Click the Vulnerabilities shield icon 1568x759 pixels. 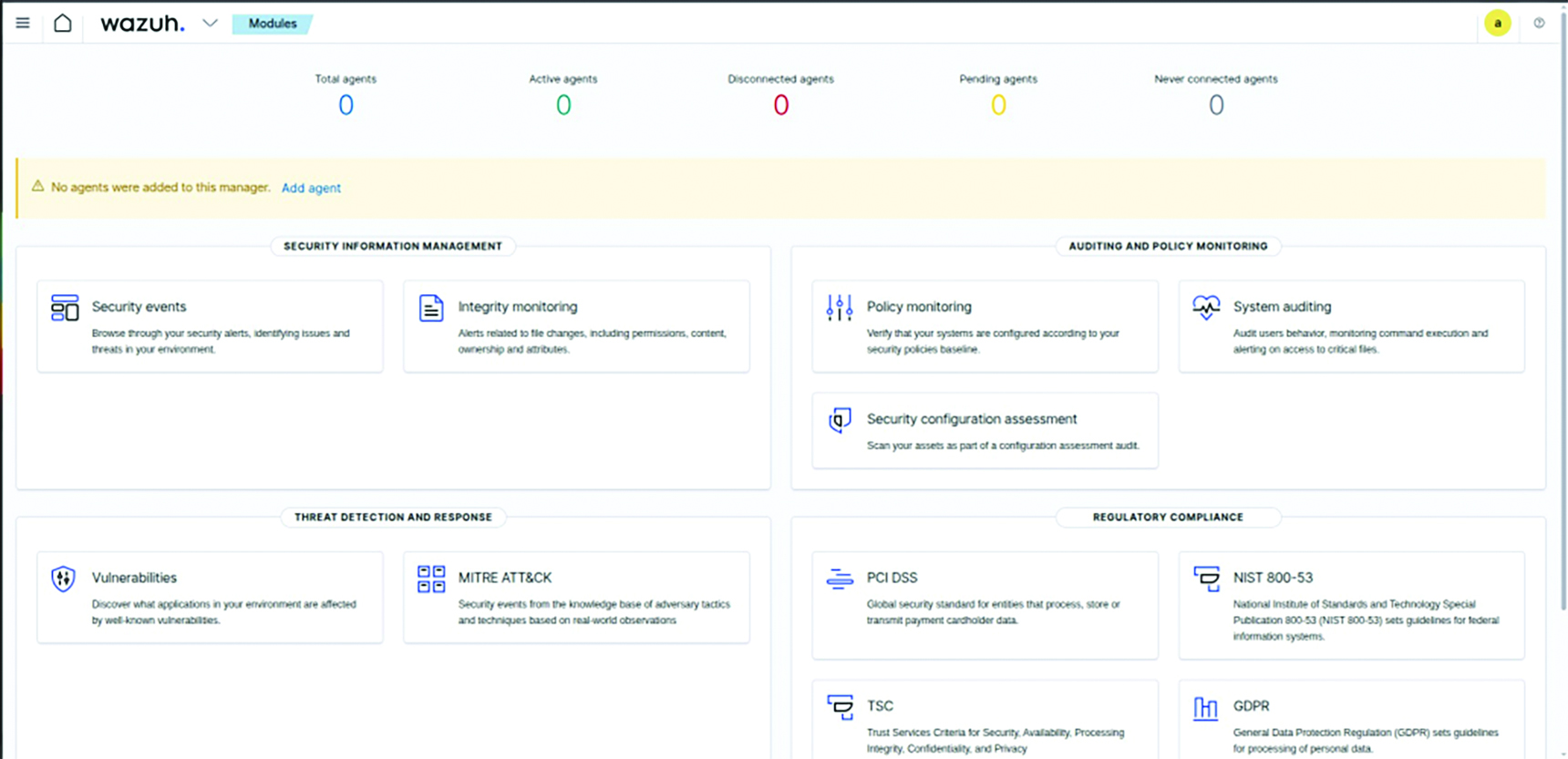63,579
